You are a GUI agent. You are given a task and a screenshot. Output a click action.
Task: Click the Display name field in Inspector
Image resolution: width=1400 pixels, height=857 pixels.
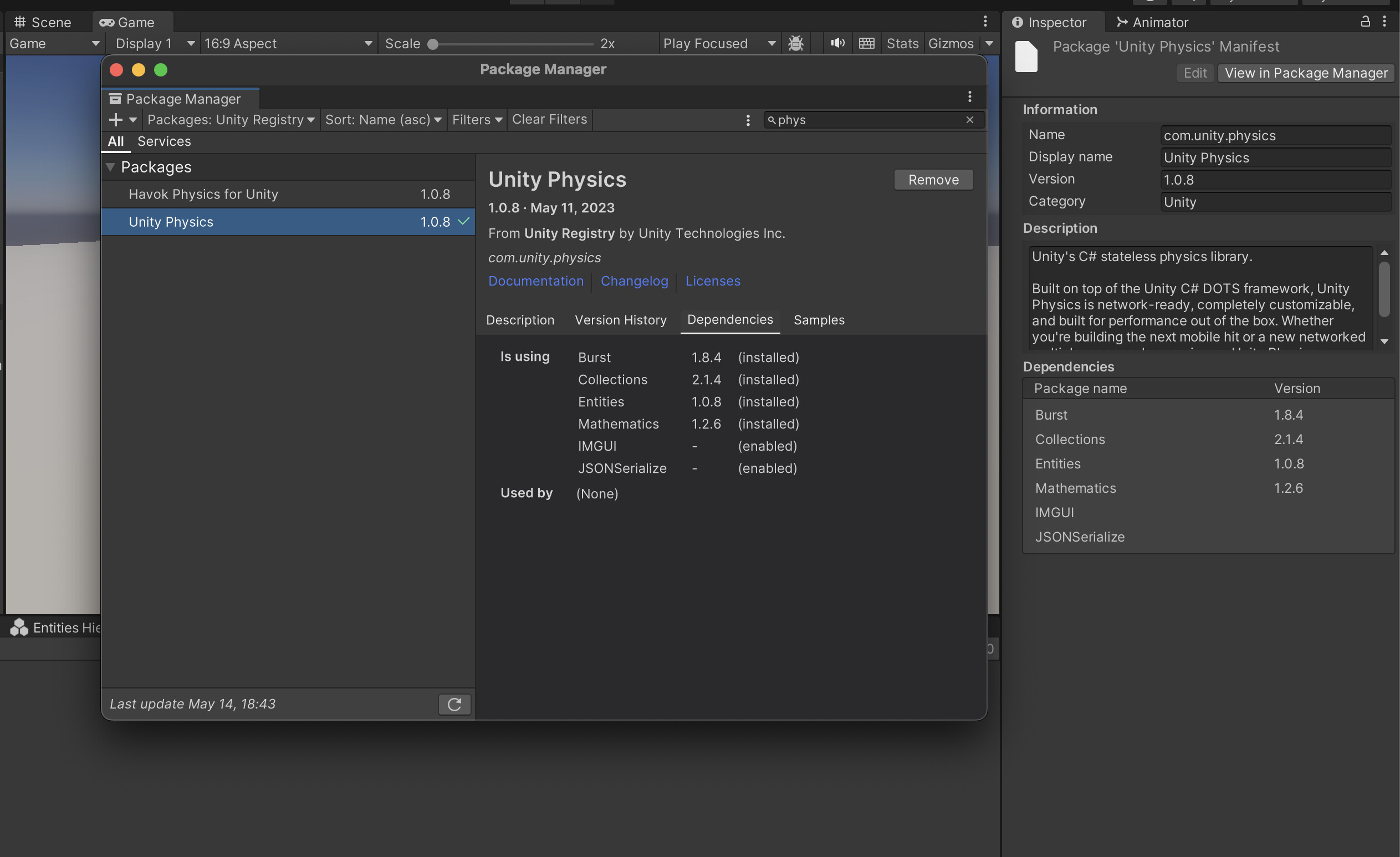click(1275, 157)
